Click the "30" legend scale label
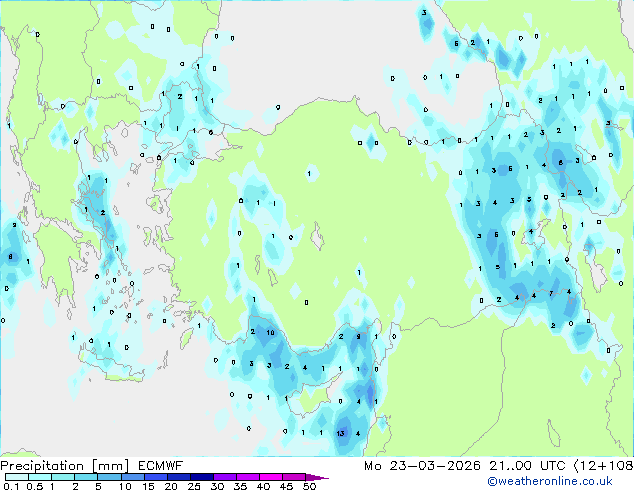 tap(217, 486)
